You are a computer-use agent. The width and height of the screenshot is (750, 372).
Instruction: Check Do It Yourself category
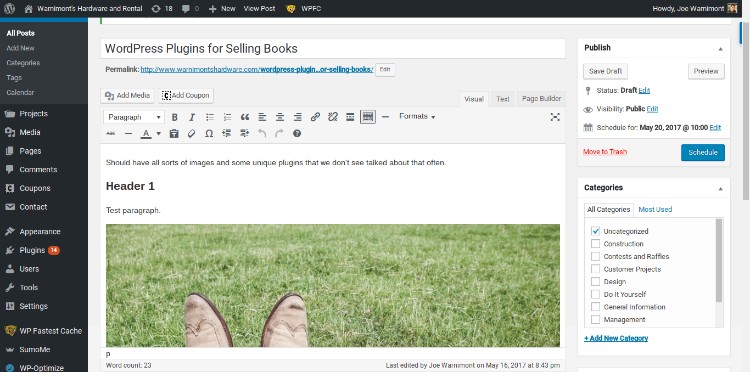tap(596, 294)
